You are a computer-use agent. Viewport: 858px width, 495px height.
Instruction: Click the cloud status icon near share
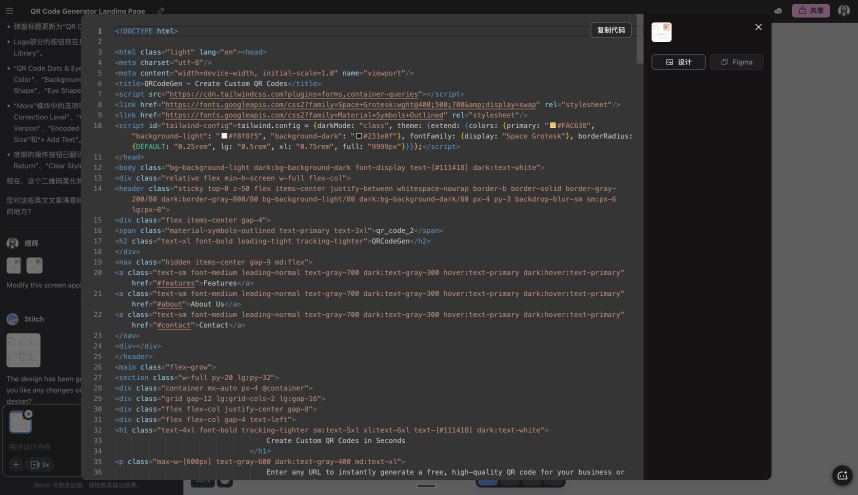coord(778,10)
